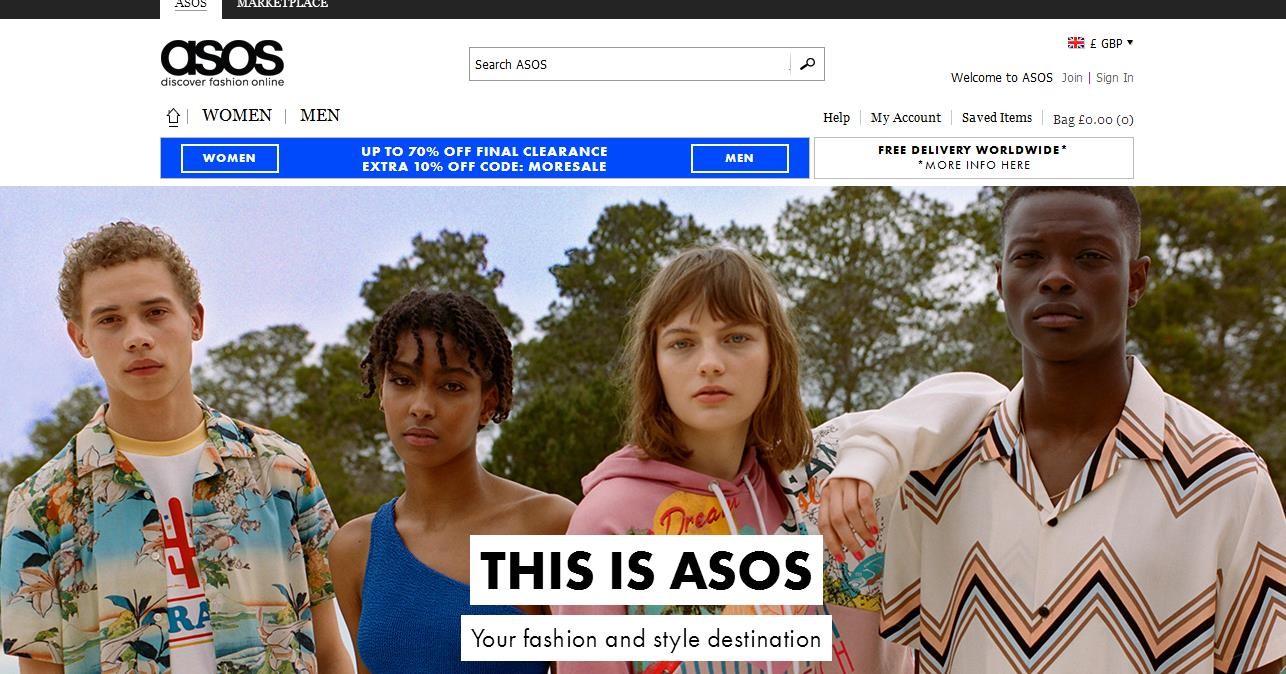Switch to the MARKETPLACE top tab
The height and width of the screenshot is (674, 1286).
[x=282, y=5]
